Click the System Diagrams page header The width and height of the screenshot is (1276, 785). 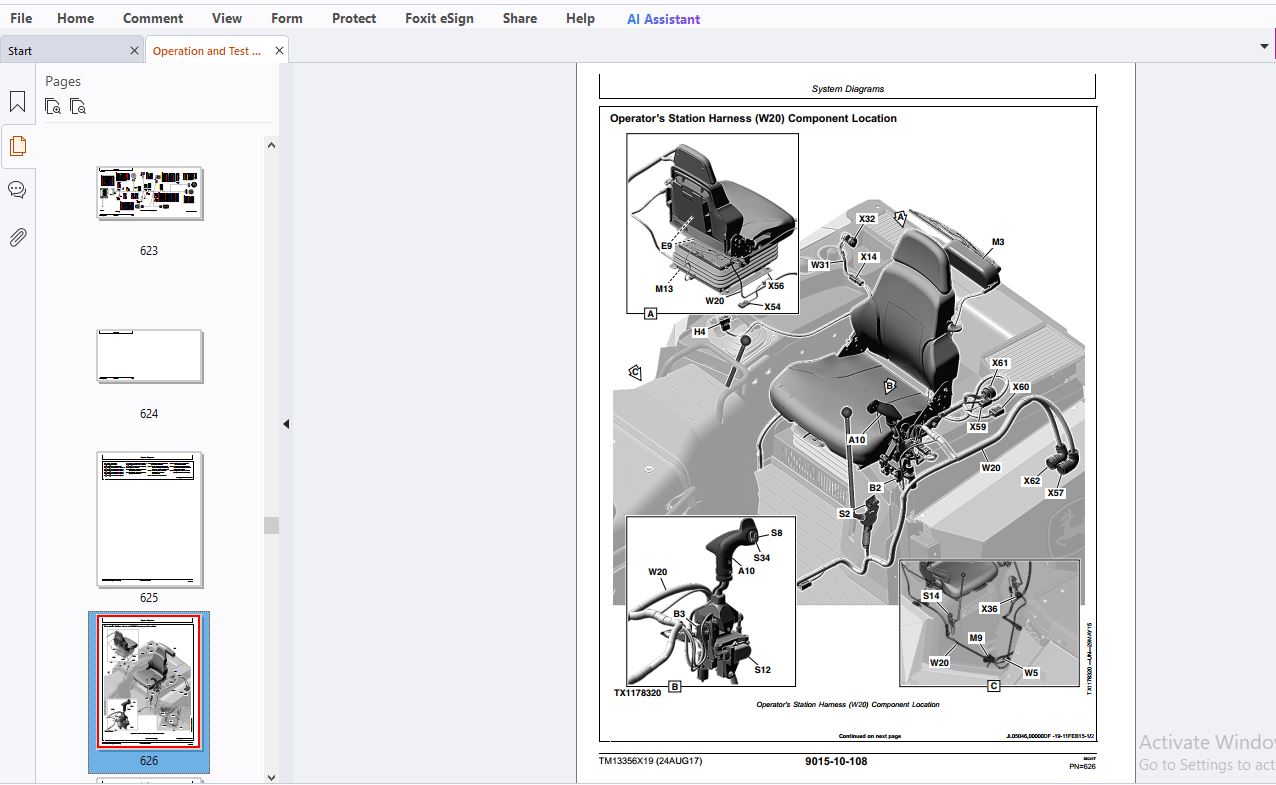[x=848, y=89]
